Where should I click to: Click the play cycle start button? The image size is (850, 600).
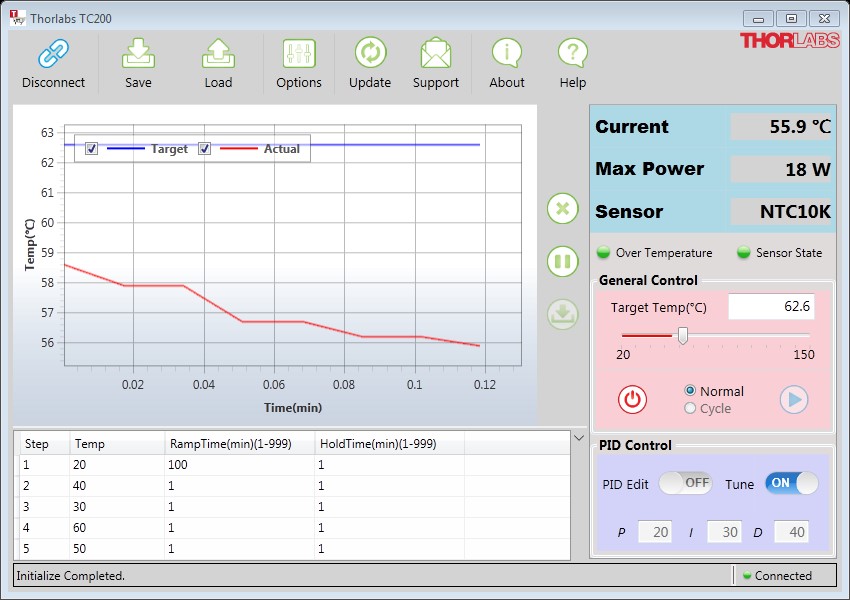pyautogui.click(x=794, y=399)
